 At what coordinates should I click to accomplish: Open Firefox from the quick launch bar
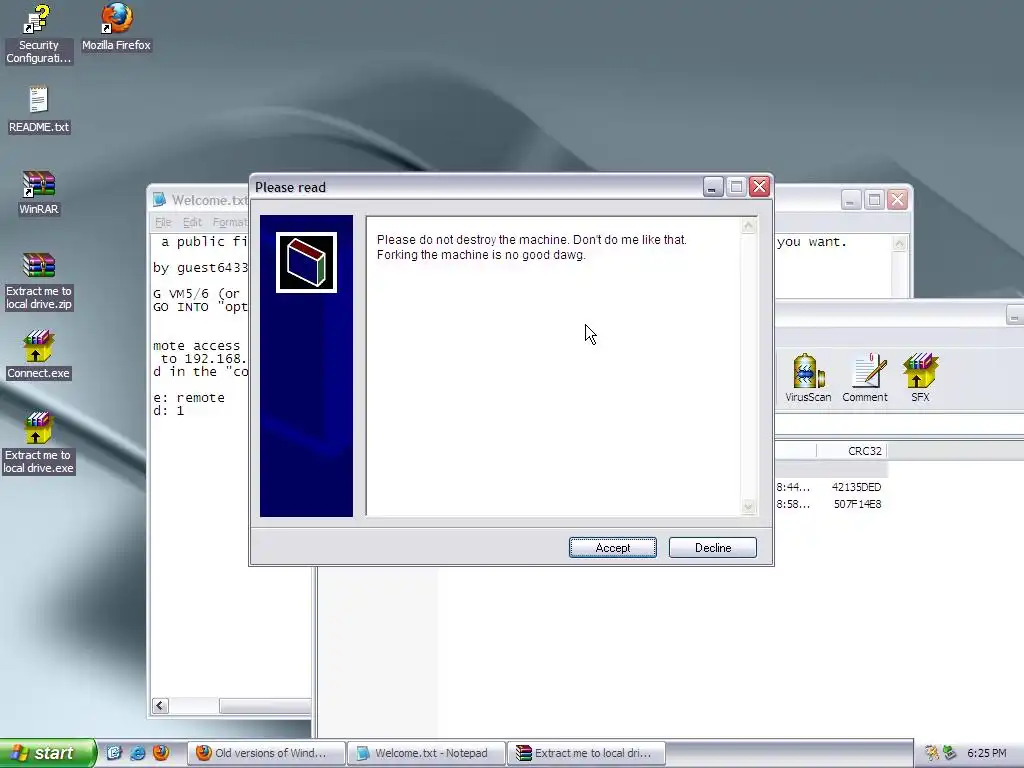pyautogui.click(x=161, y=753)
